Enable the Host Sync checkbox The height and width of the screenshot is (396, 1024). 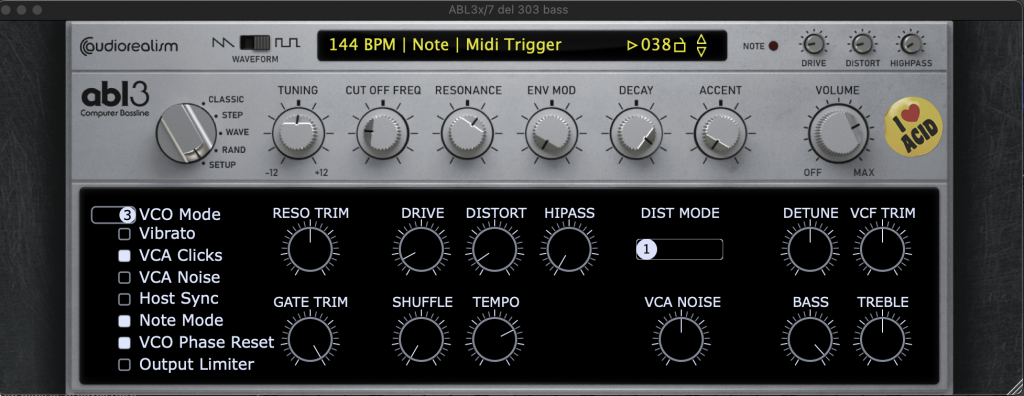pyautogui.click(x=124, y=299)
